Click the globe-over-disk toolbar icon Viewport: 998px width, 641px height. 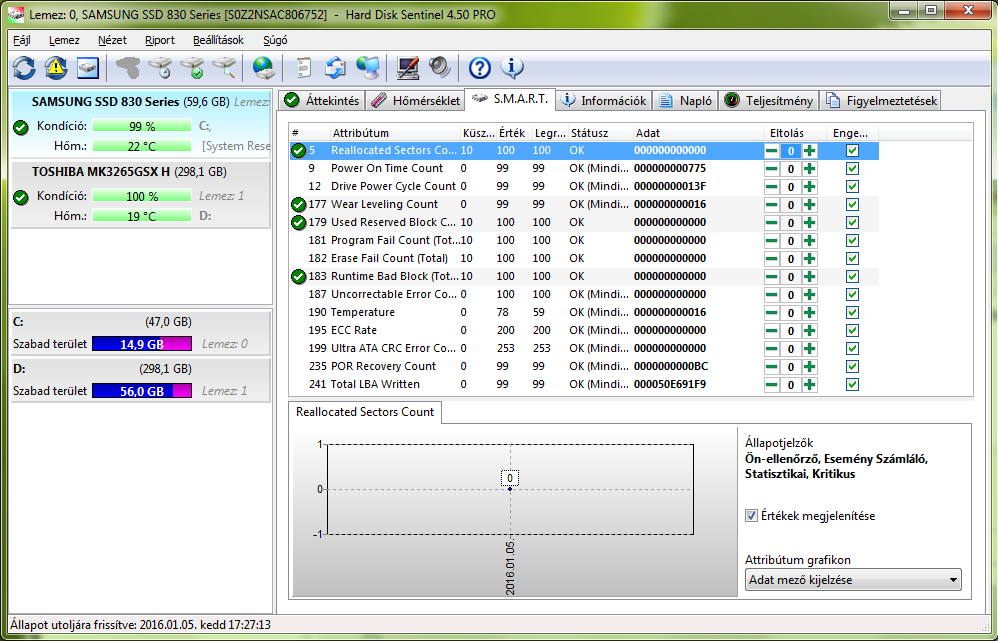pos(264,67)
